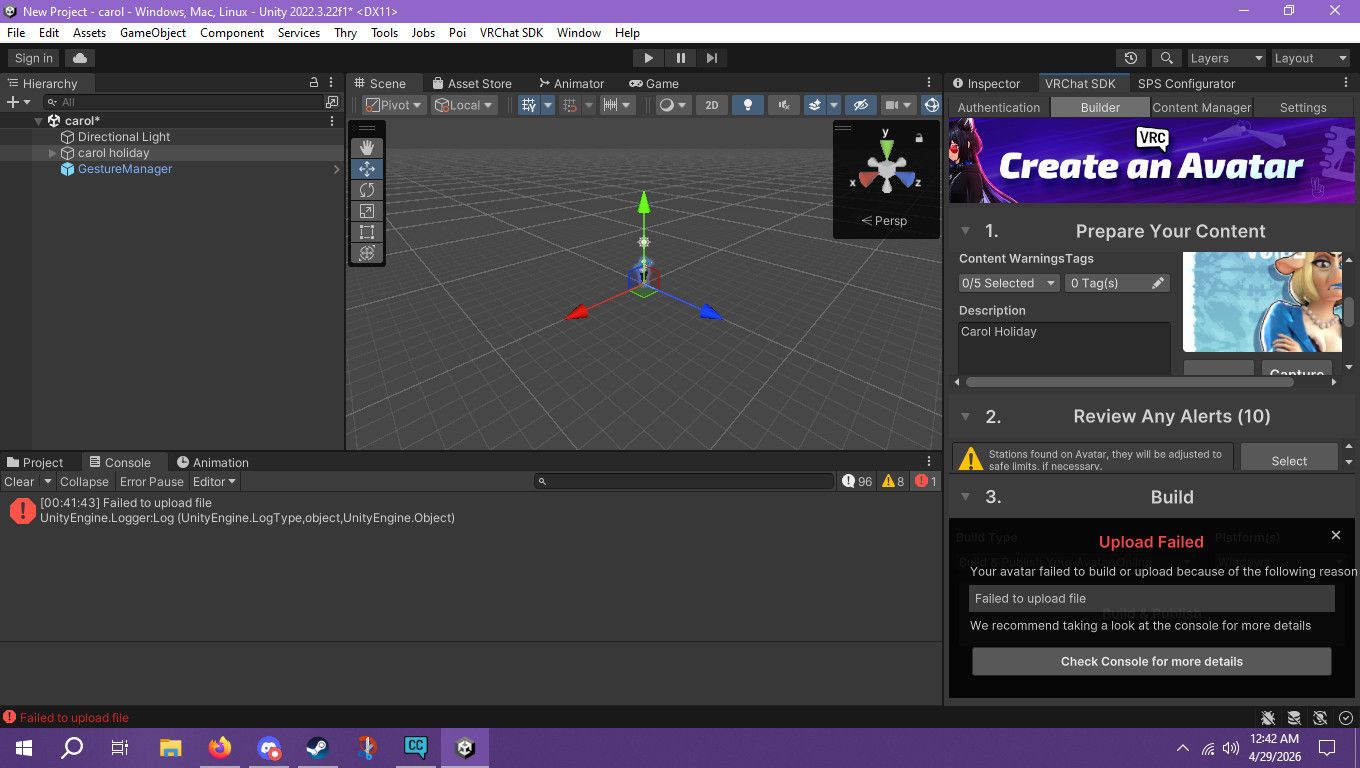The width and height of the screenshot is (1360, 768).
Task: Toggle Console warnings filter (8)
Action: pos(893,481)
